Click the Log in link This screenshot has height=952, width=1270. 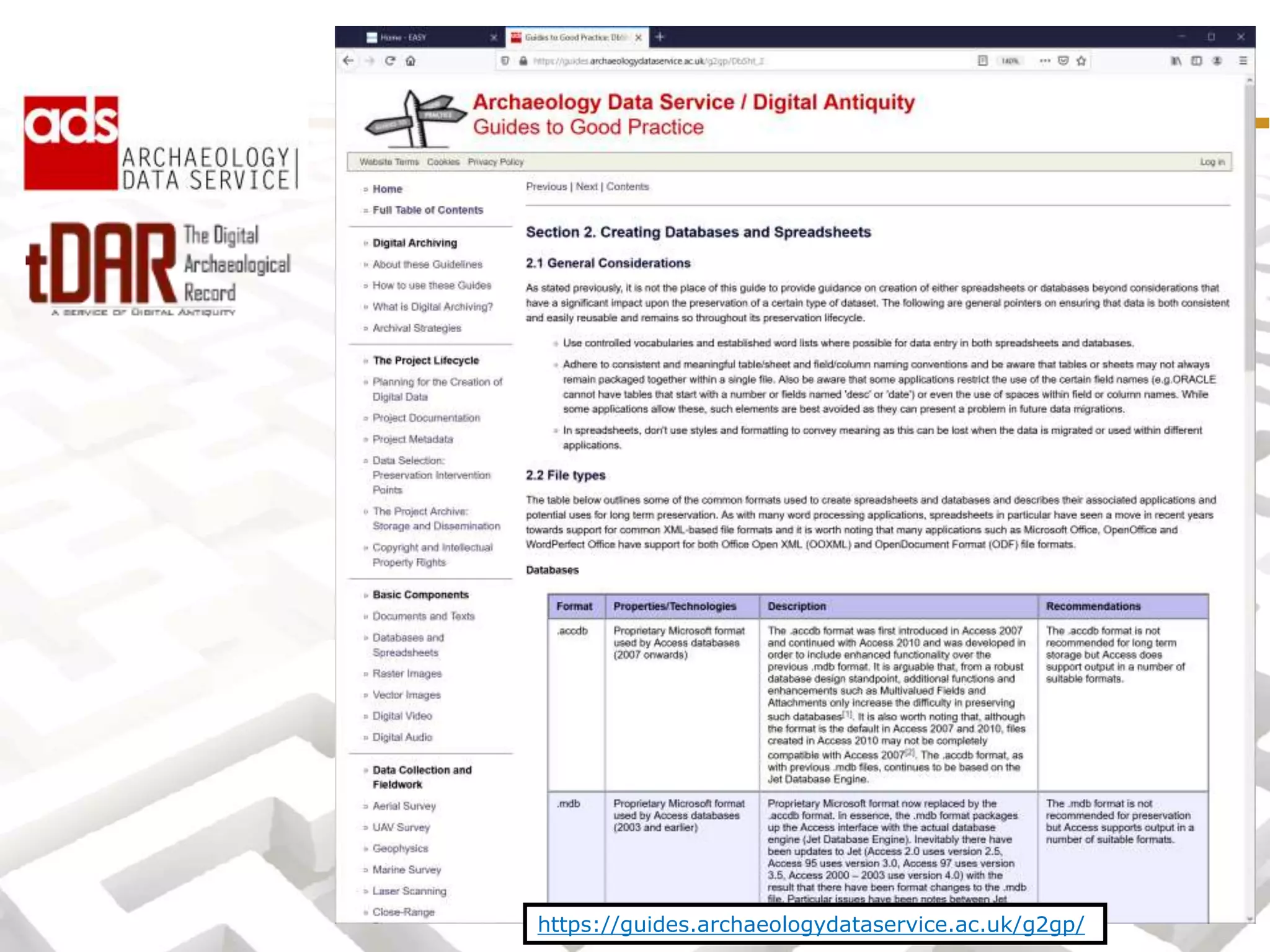point(1212,162)
